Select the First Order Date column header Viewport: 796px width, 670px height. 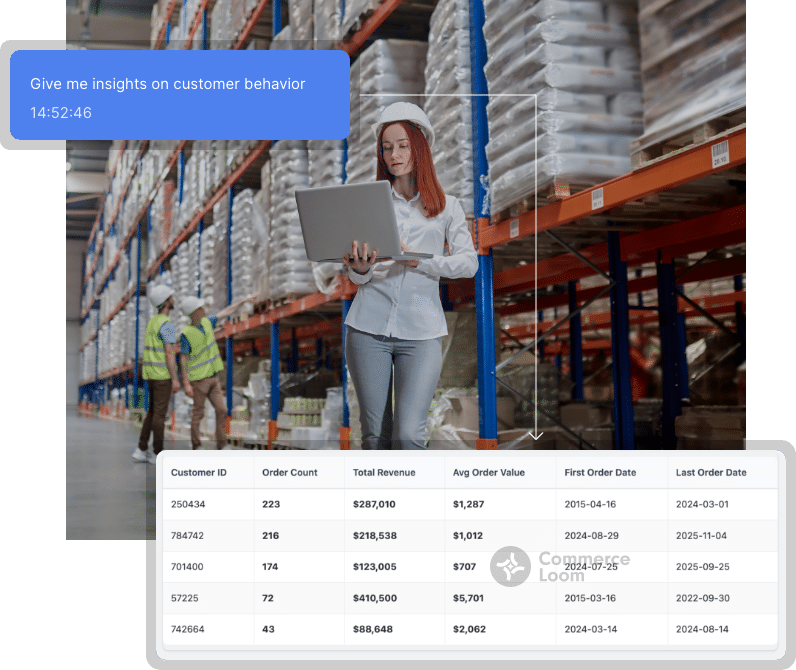point(600,473)
